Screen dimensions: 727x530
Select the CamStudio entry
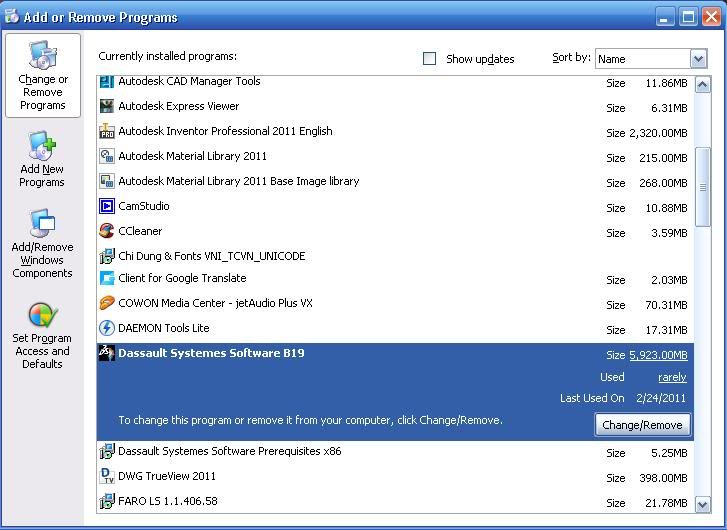pyautogui.click(x=395, y=207)
